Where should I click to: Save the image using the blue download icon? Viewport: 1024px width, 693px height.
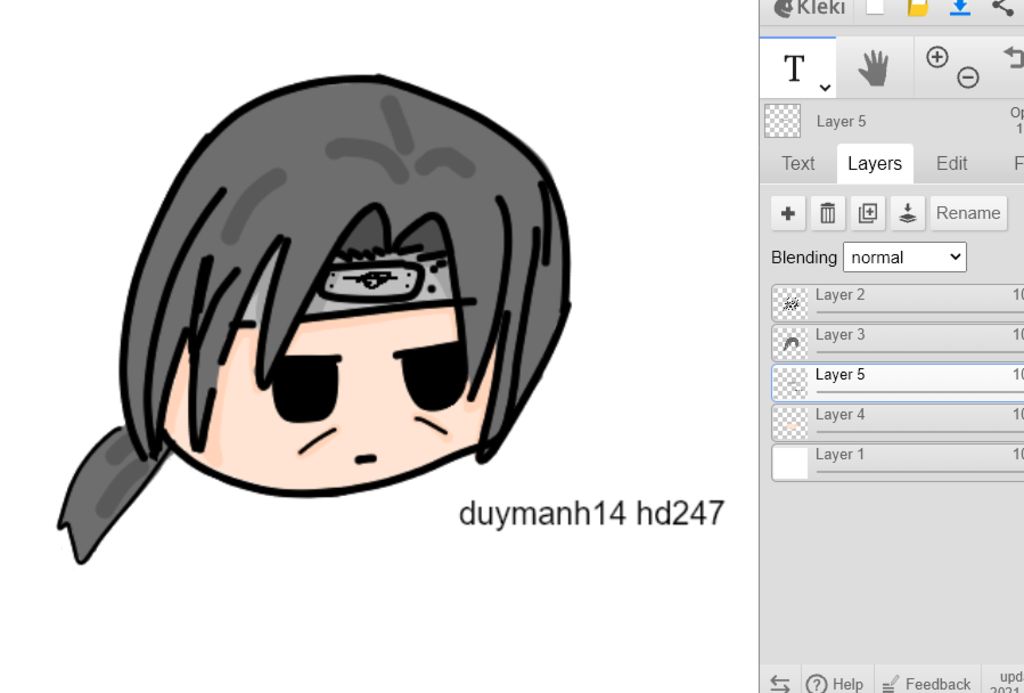[959, 8]
